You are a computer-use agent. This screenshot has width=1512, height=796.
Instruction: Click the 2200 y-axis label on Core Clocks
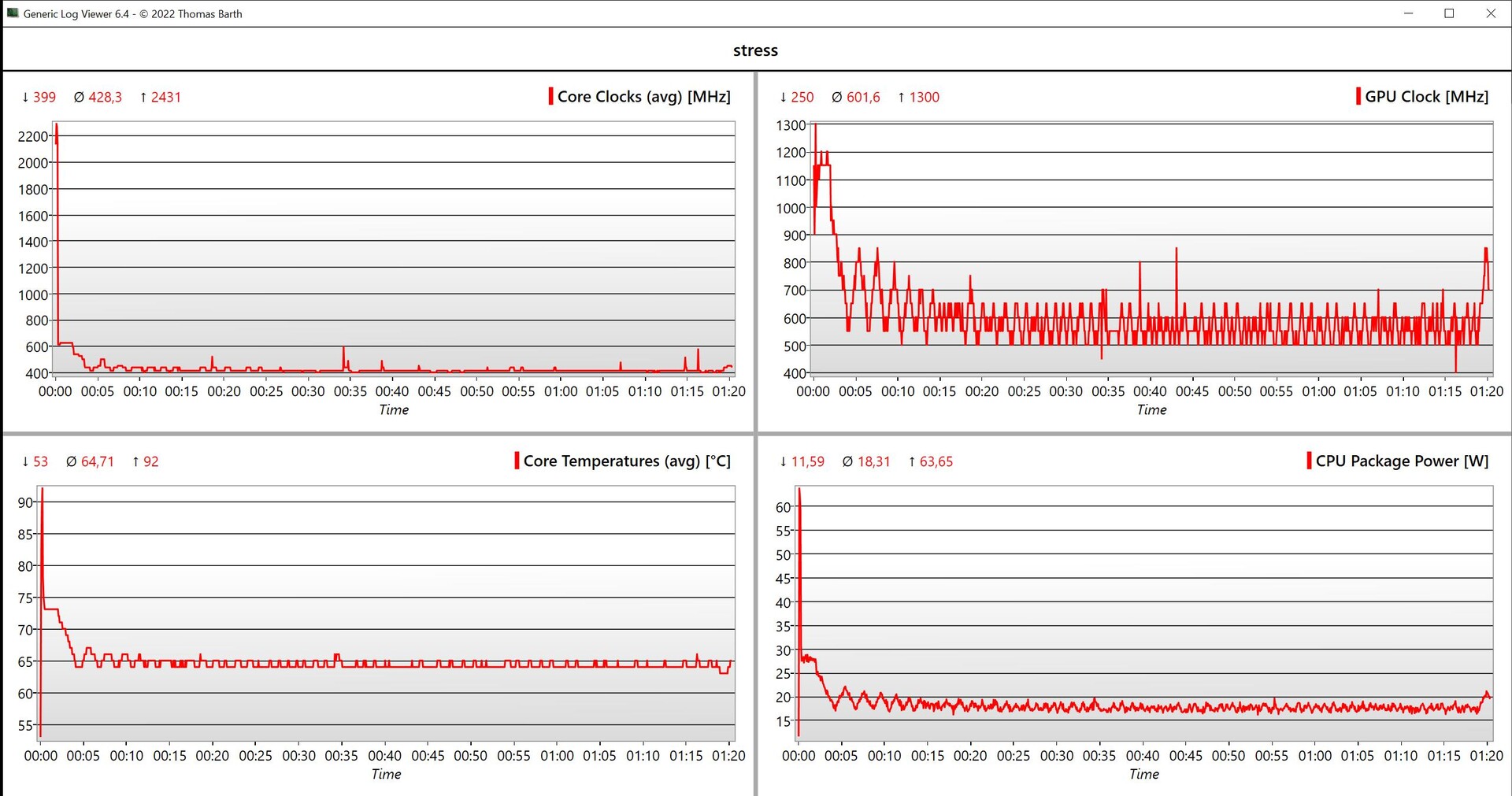(33, 136)
